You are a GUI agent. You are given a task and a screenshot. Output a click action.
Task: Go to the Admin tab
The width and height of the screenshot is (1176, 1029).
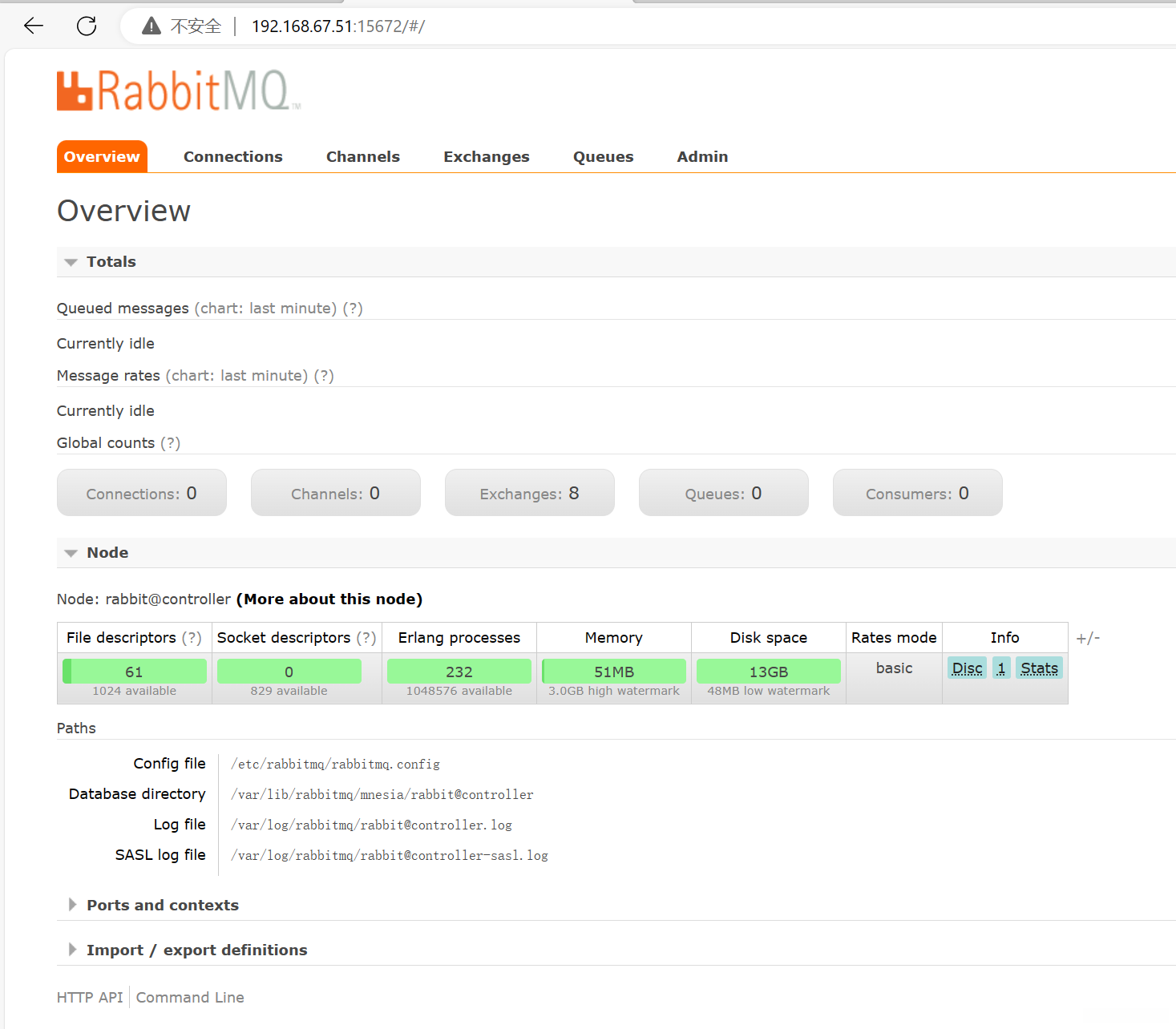point(703,156)
